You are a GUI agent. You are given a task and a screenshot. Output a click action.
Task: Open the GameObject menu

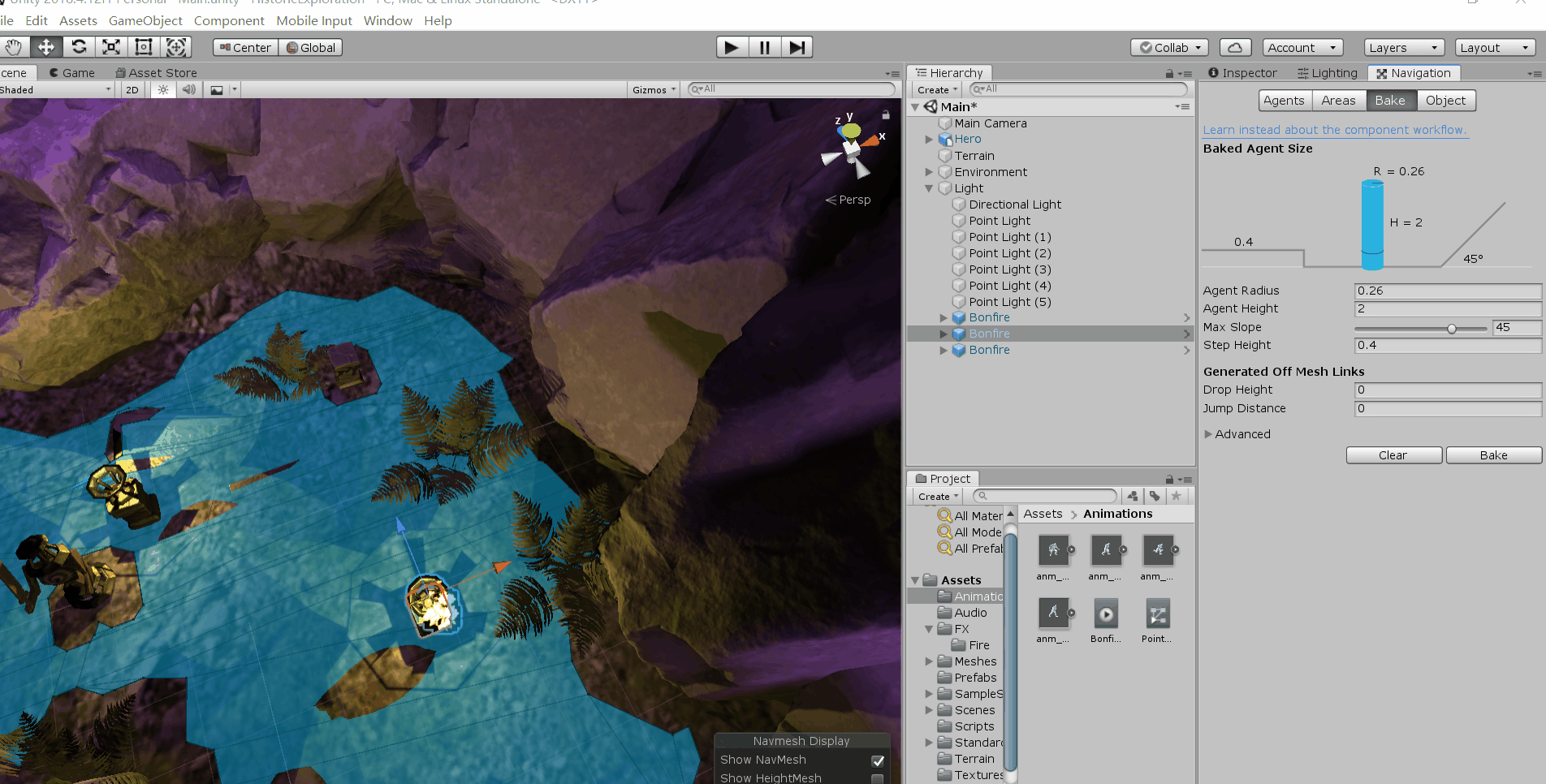145,20
